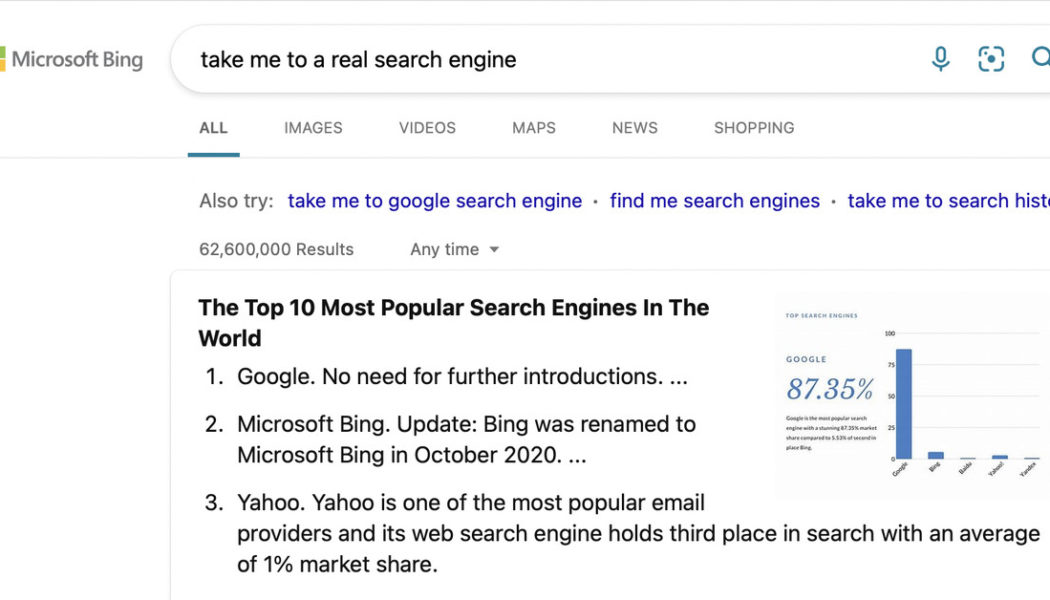Click the take me to search history suggestion
Screen dimensions: 1050x600
pos(947,201)
